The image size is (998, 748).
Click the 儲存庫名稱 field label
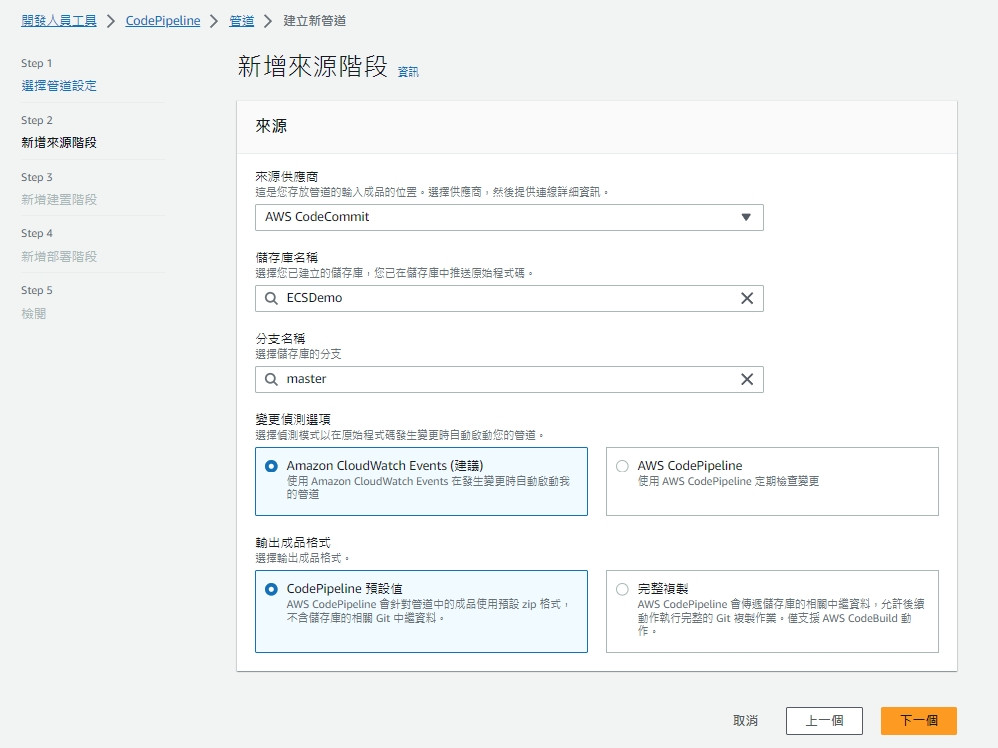pos(286,258)
